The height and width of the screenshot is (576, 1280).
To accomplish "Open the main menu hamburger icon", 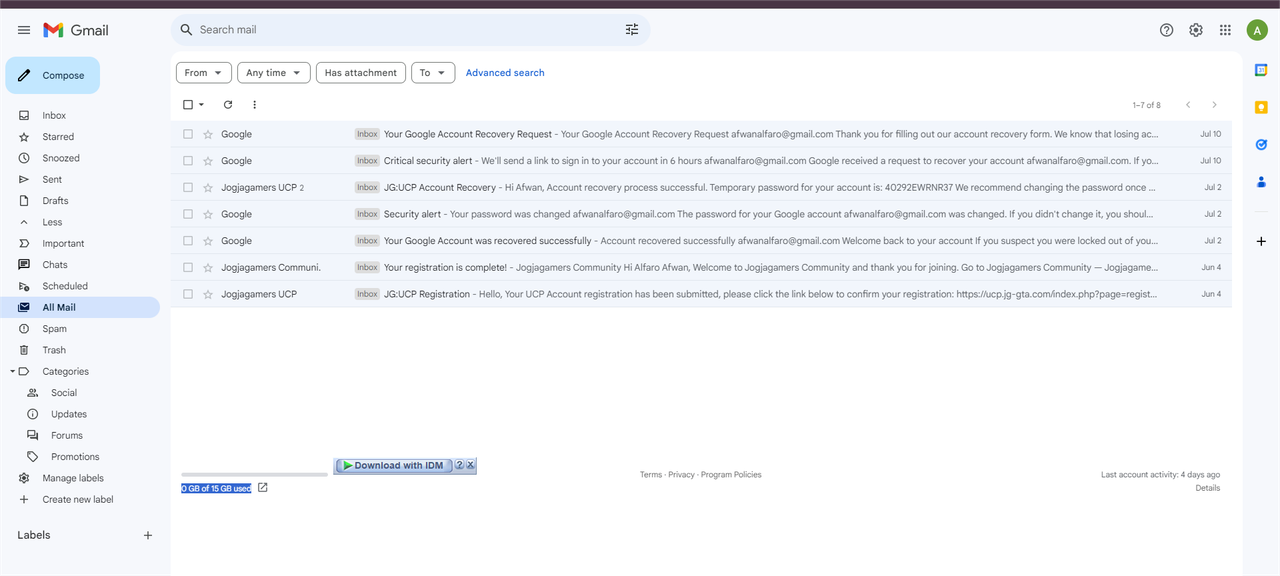I will point(24,30).
